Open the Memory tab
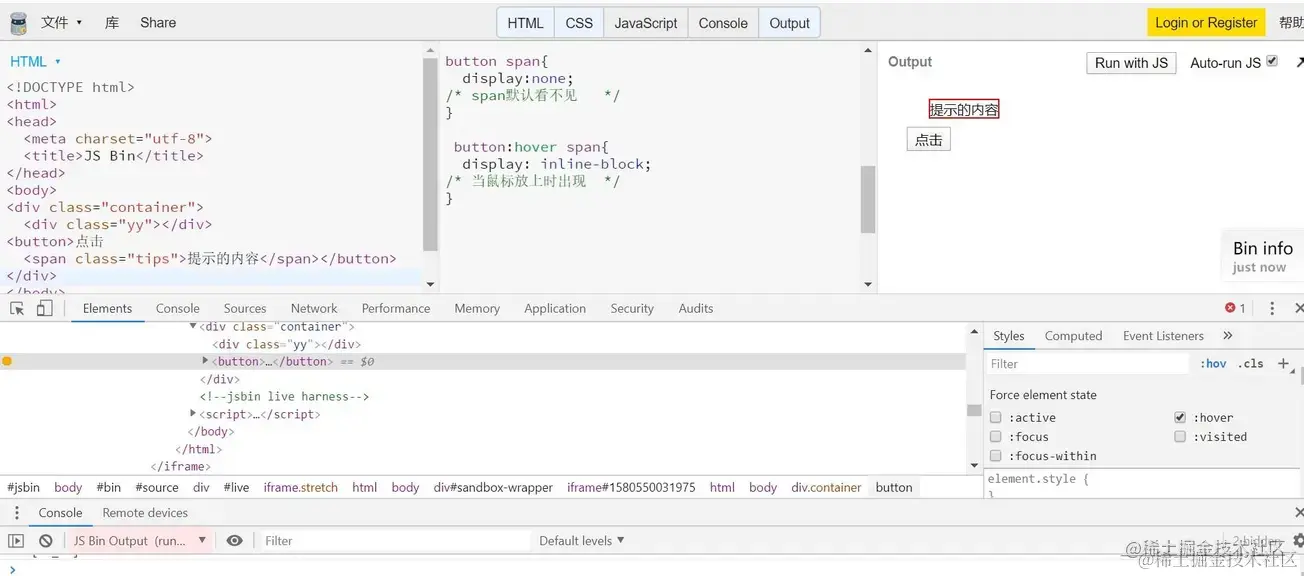Image resolution: width=1304 pixels, height=576 pixels. pos(477,308)
